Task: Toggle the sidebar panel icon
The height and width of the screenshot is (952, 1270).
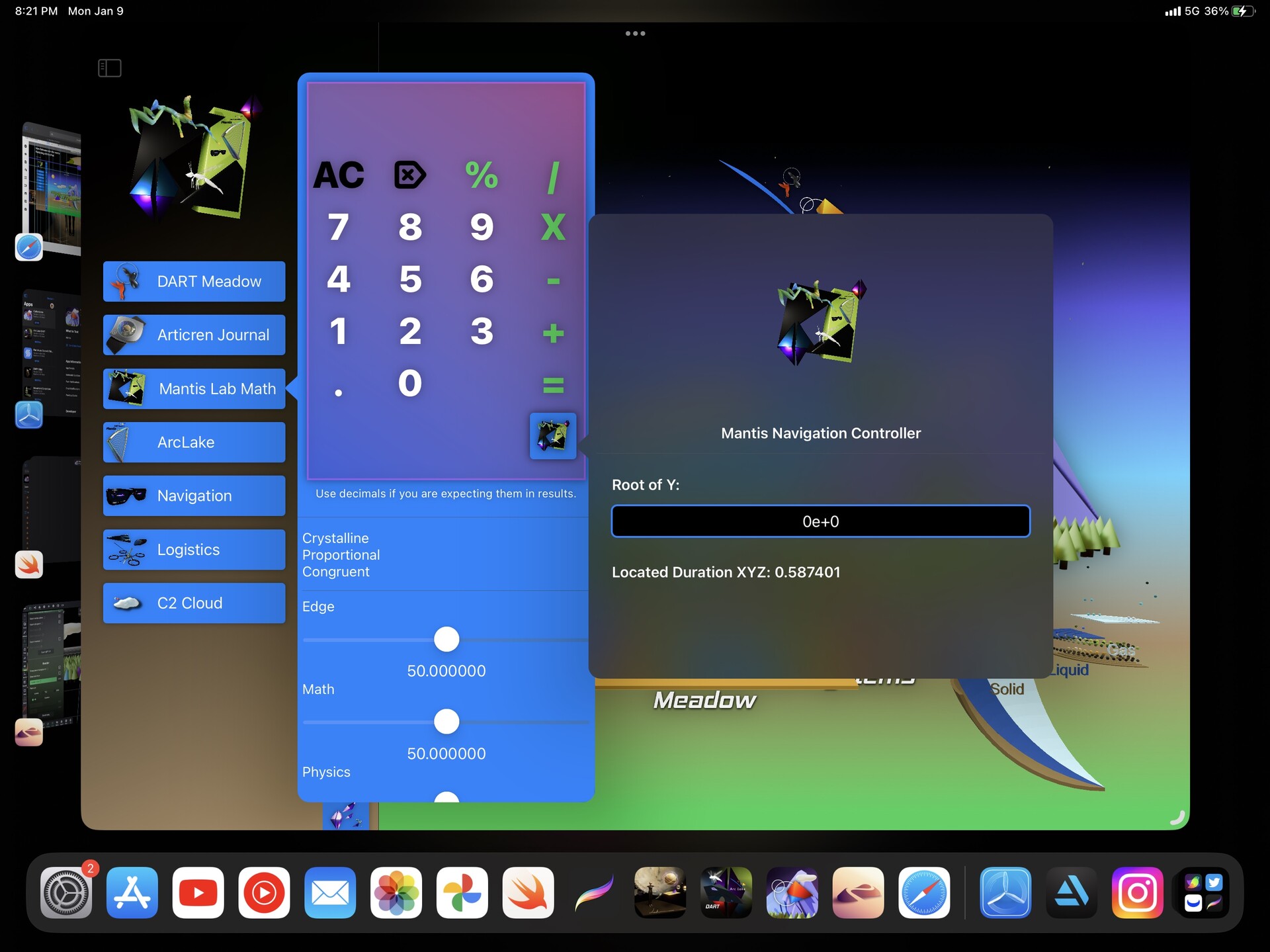Action: click(110, 67)
